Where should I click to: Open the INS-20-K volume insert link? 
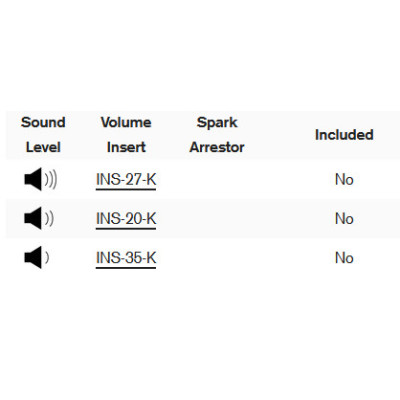(126, 219)
